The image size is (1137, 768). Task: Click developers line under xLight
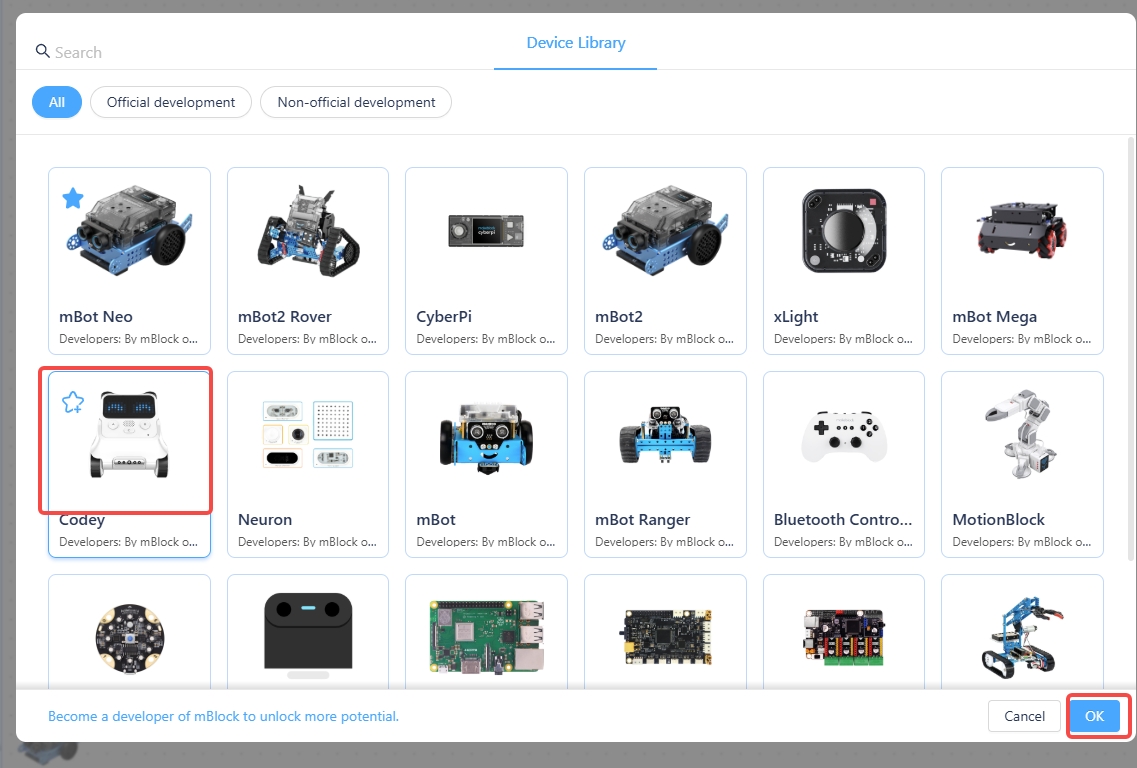point(843,339)
